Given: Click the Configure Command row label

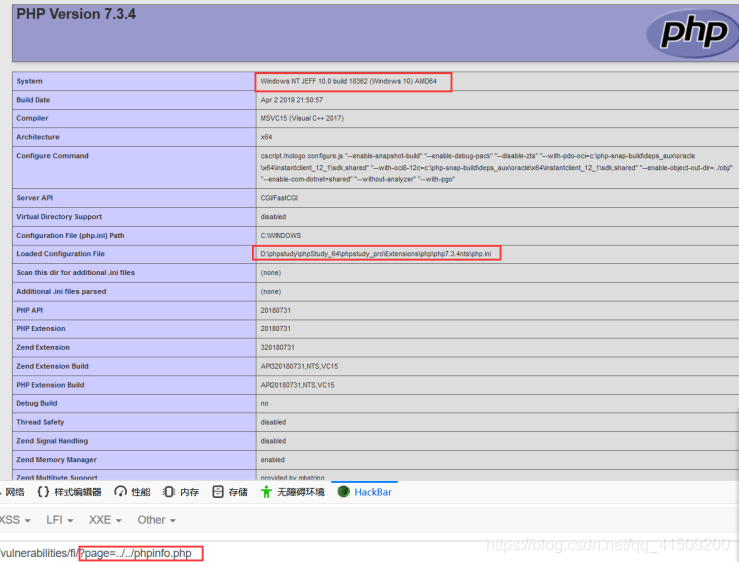Looking at the screenshot, I should click(x=52, y=155).
